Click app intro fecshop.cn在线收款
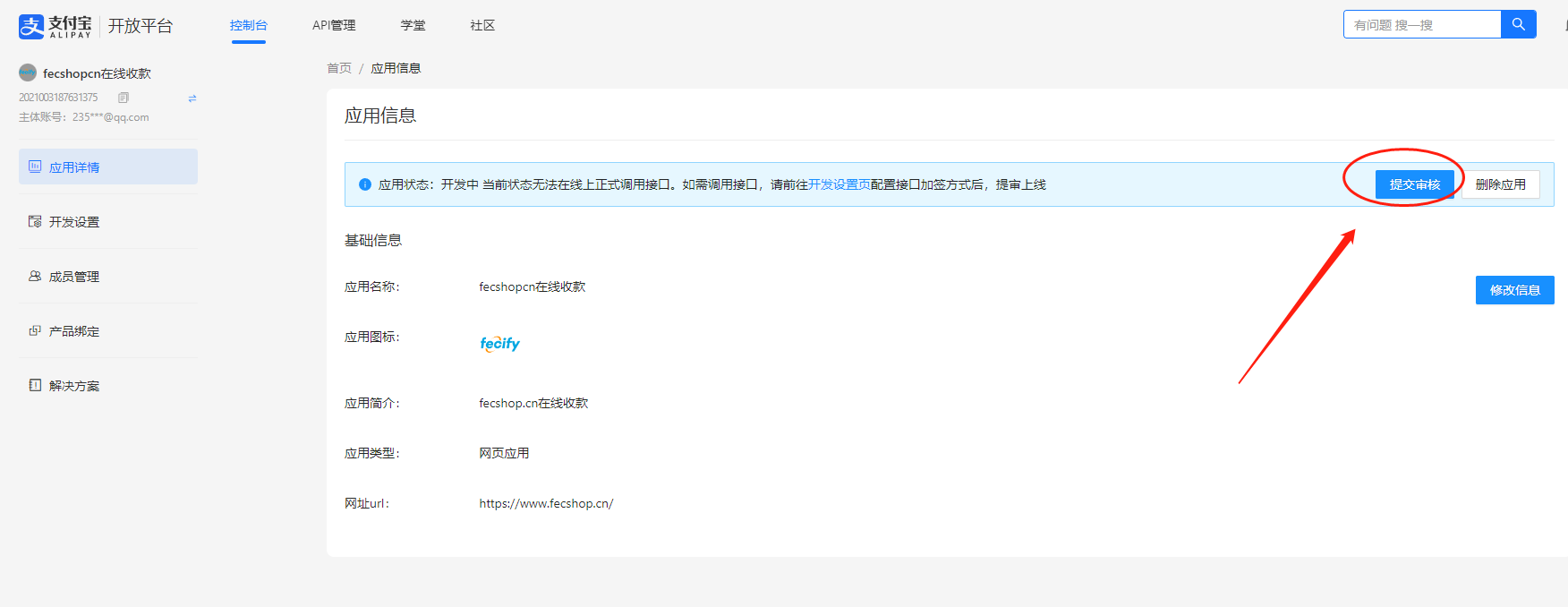 (x=533, y=403)
